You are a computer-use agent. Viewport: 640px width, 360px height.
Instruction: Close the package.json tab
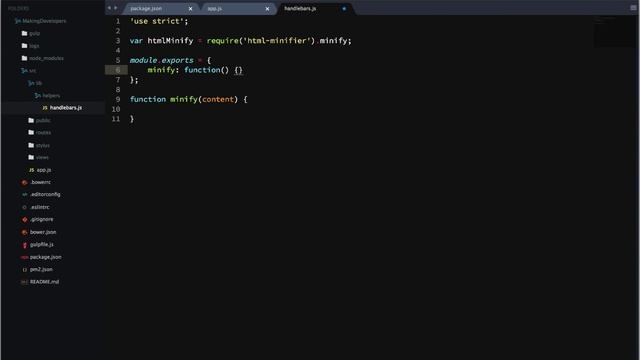[190, 9]
